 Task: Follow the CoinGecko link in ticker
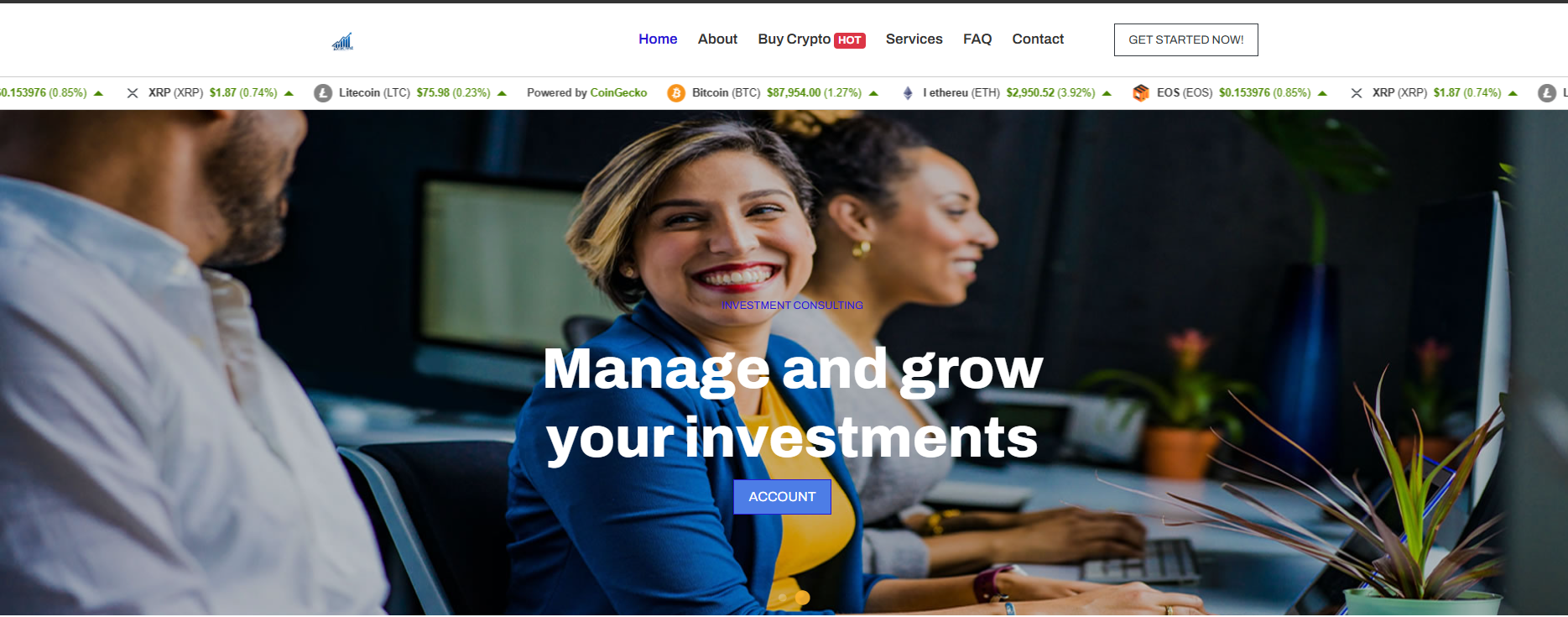(618, 93)
